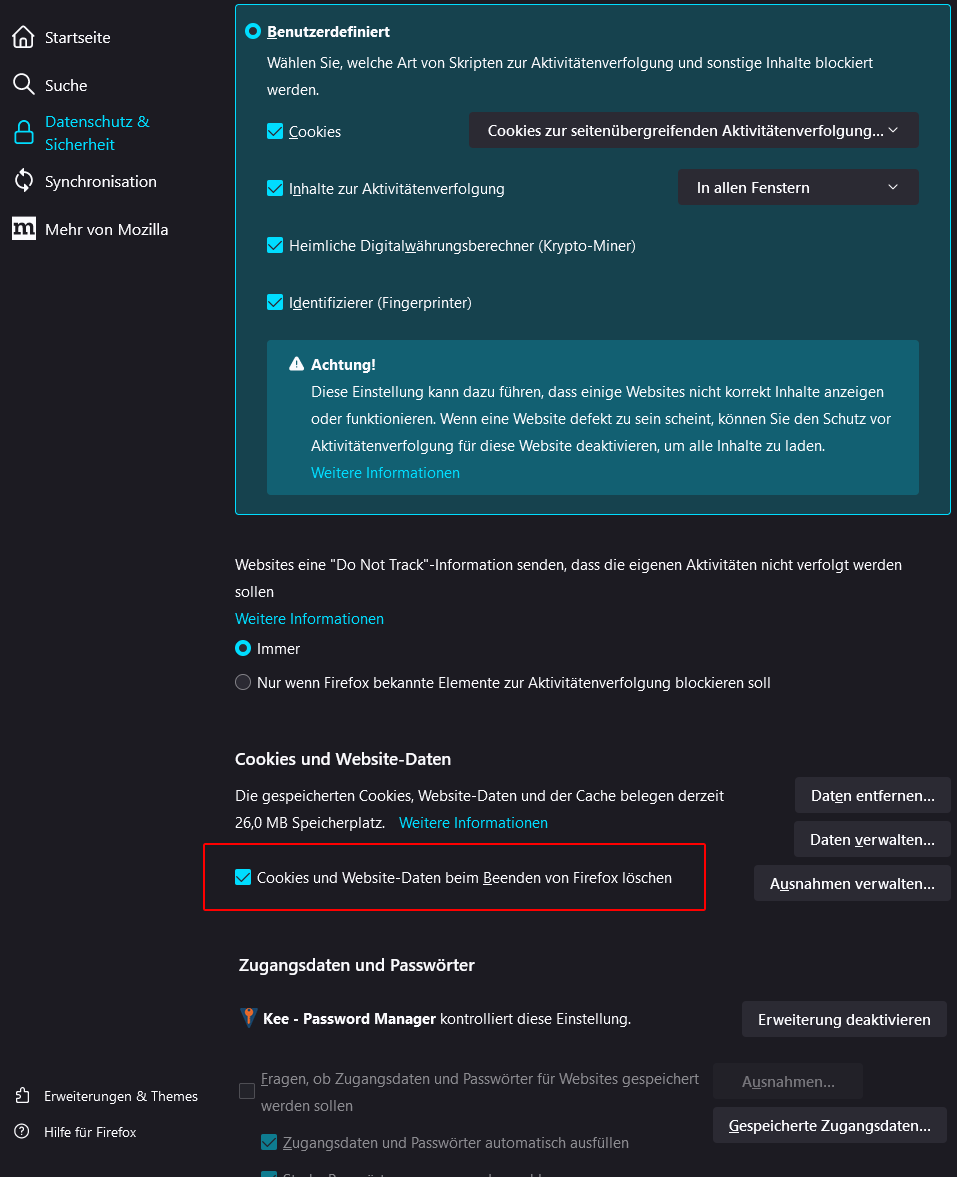Click the Datenschutz & Sicherheit lock icon

pos(23,133)
